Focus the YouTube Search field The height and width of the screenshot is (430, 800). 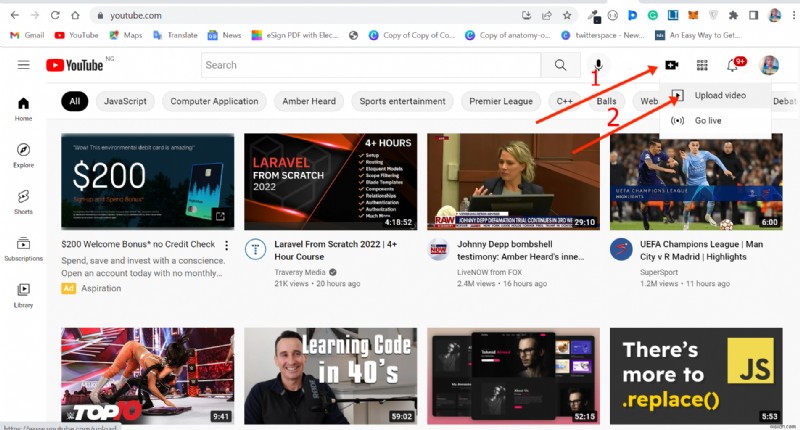371,65
